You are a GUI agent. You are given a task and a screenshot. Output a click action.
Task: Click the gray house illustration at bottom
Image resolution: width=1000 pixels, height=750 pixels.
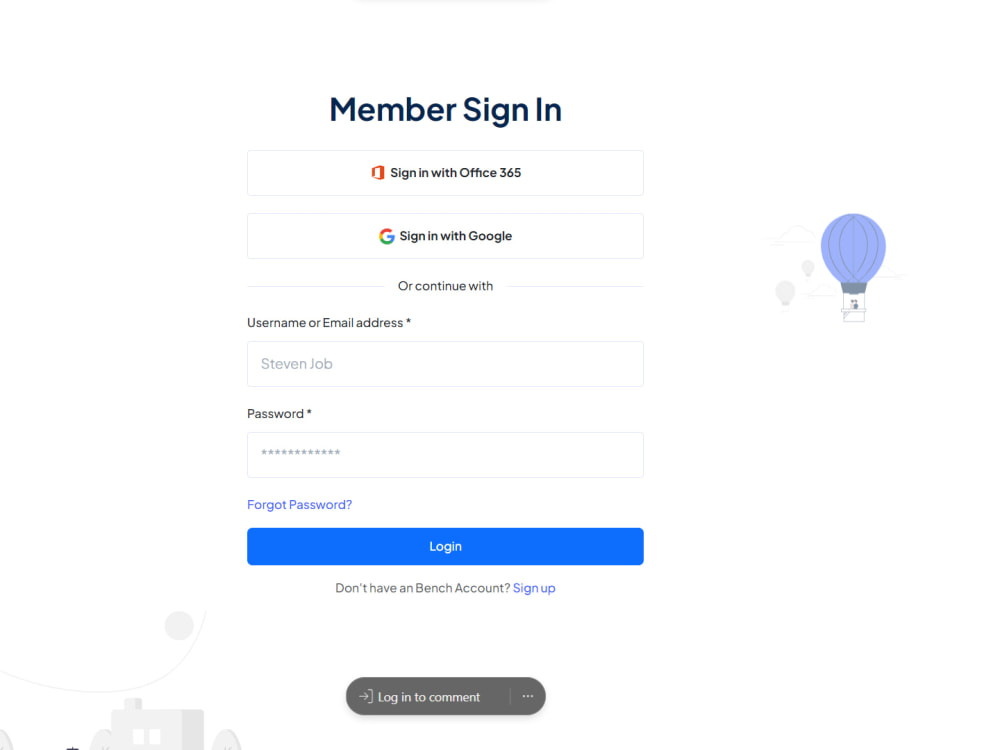(x=158, y=724)
